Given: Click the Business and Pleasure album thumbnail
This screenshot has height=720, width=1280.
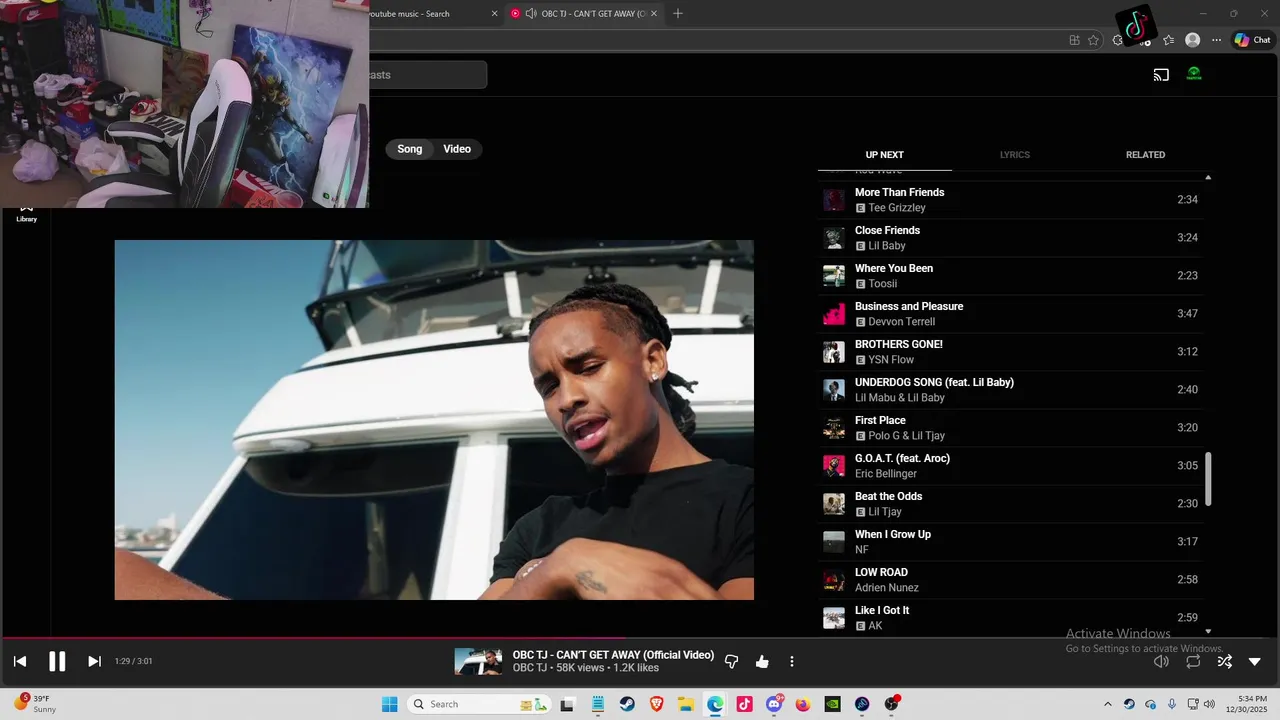Looking at the screenshot, I should [x=834, y=314].
